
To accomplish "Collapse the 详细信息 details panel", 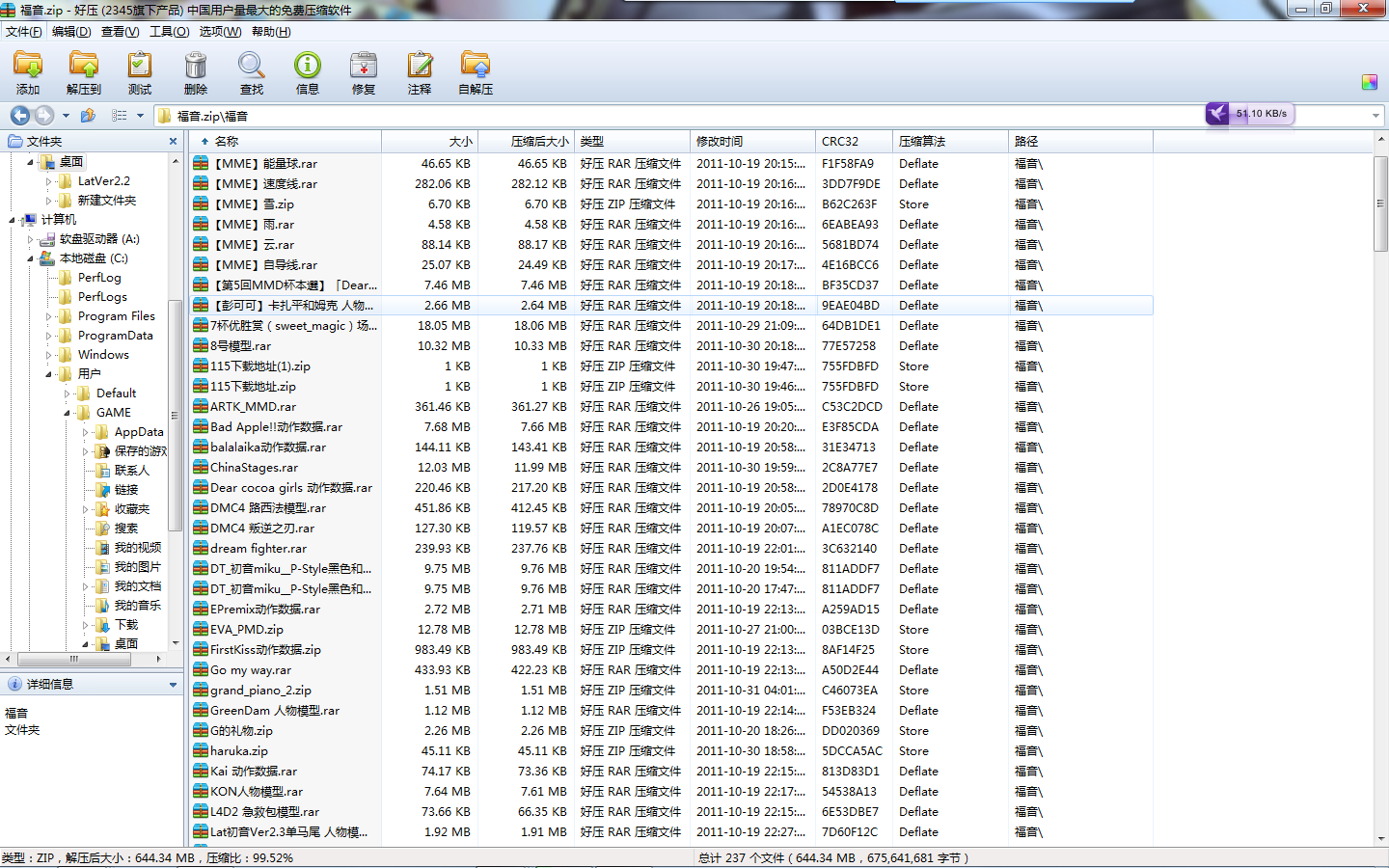I will click(174, 685).
